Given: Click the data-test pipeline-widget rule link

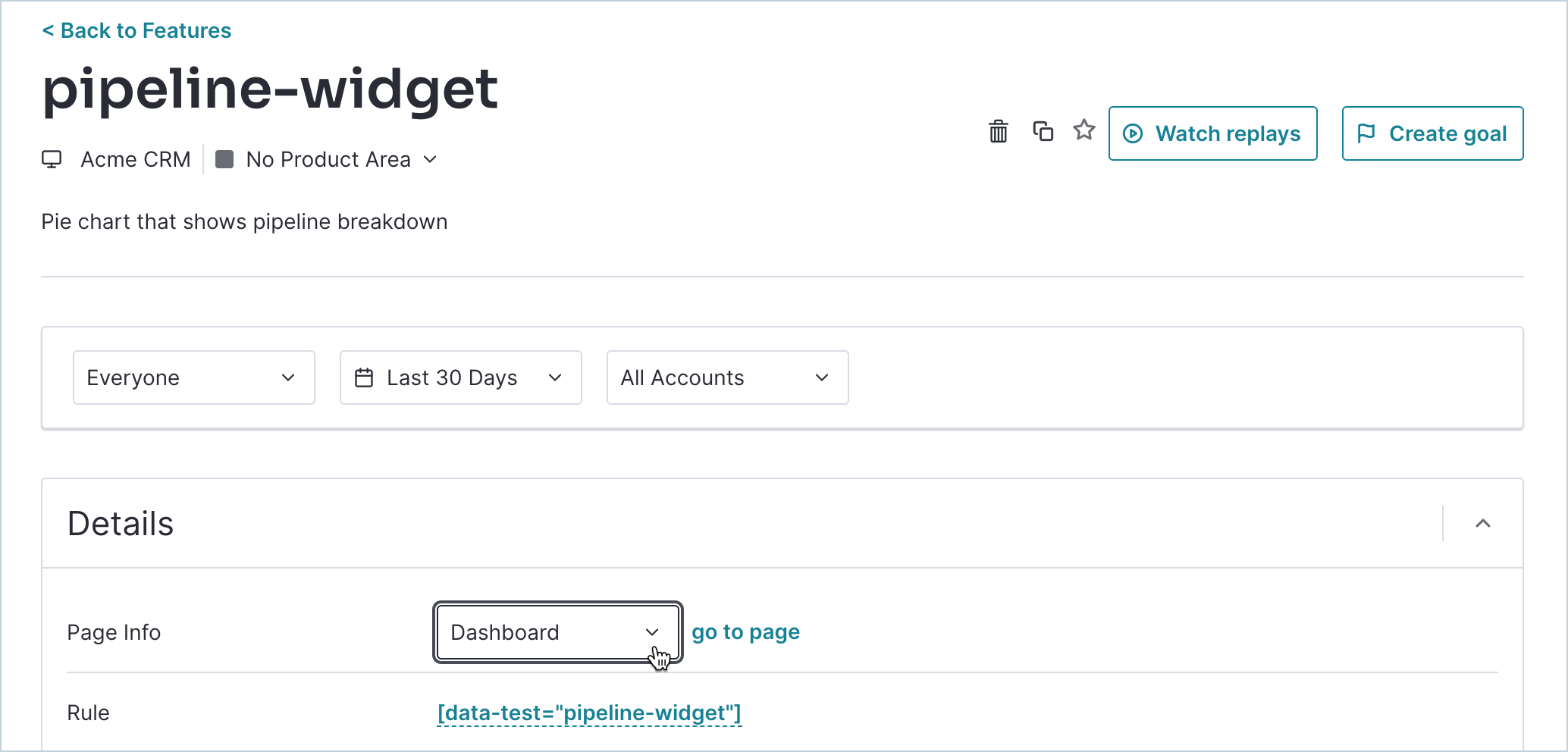Looking at the screenshot, I should click(589, 713).
